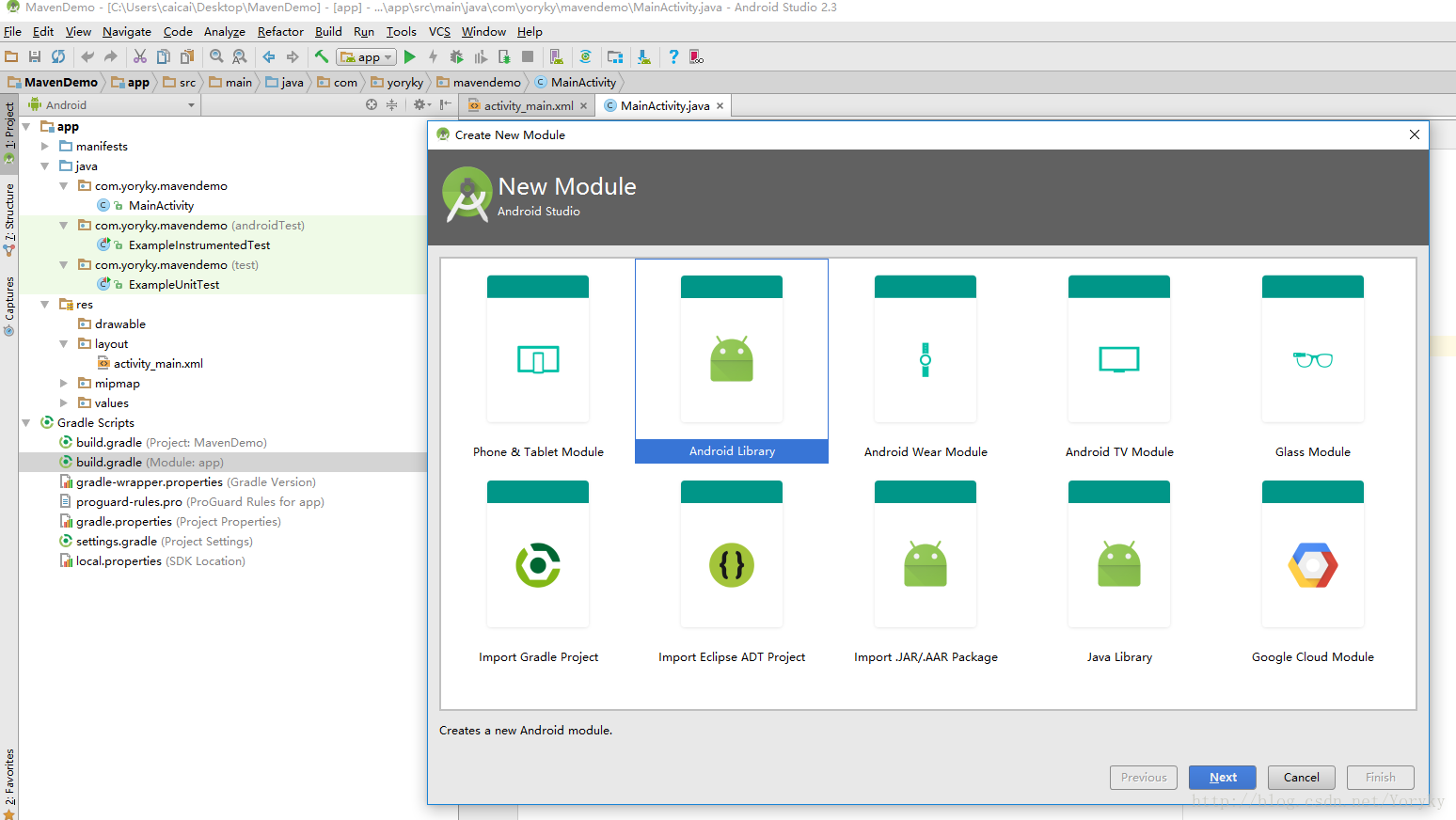Image resolution: width=1456 pixels, height=820 pixels.
Task: Select Google Cloud Module option
Action: [1313, 567]
